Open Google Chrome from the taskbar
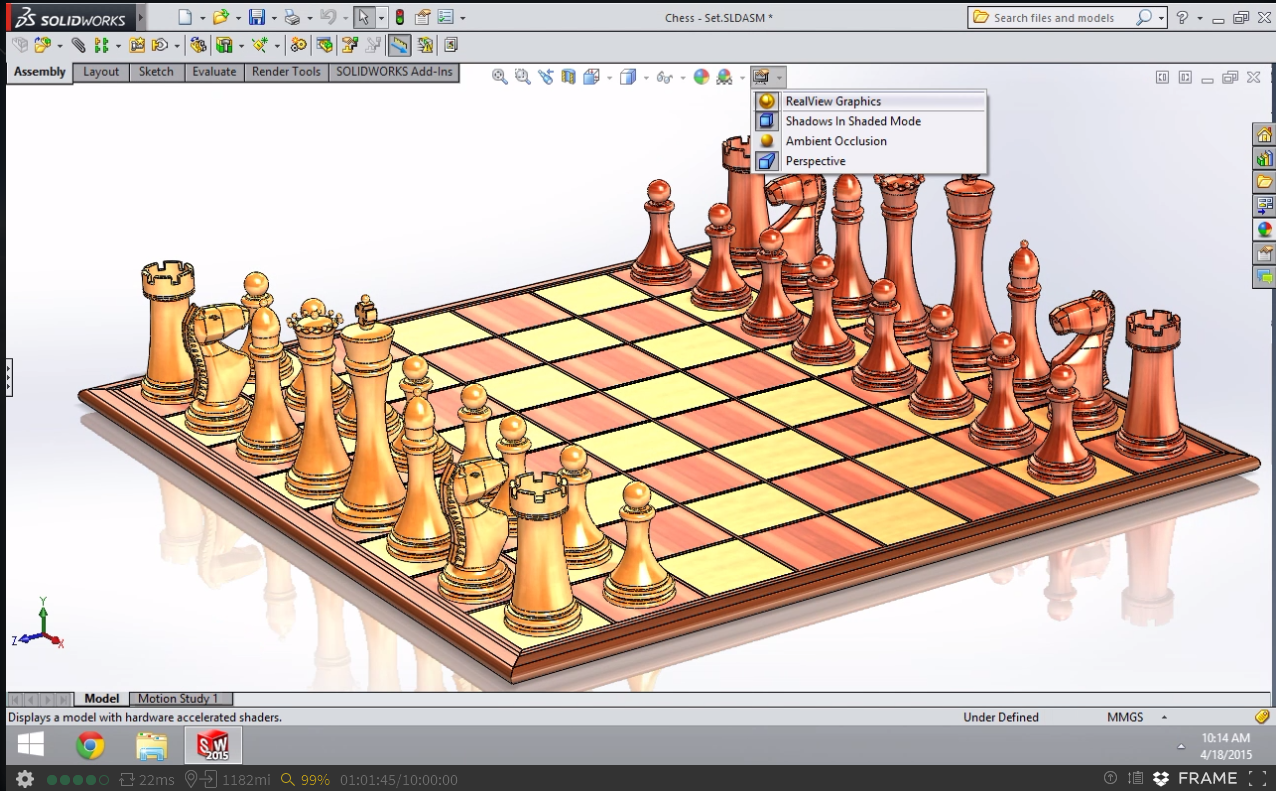The height and width of the screenshot is (791, 1276). pyautogui.click(x=90, y=746)
